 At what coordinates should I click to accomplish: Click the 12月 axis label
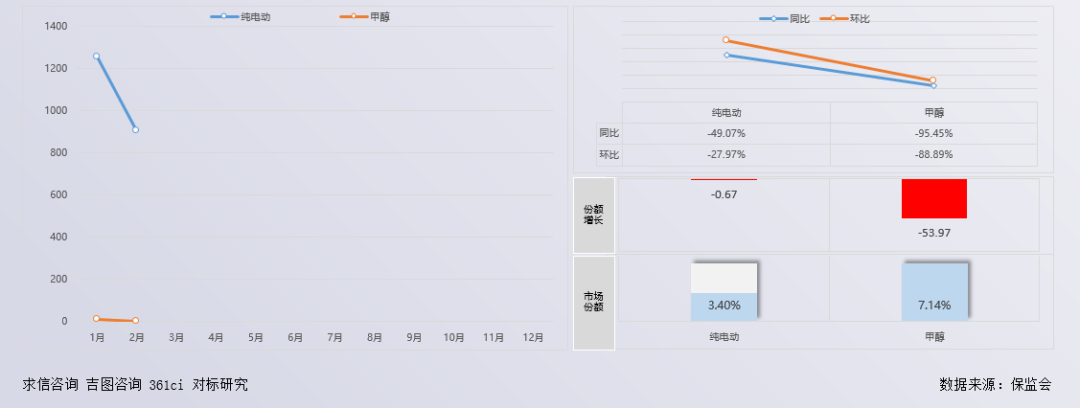click(533, 338)
